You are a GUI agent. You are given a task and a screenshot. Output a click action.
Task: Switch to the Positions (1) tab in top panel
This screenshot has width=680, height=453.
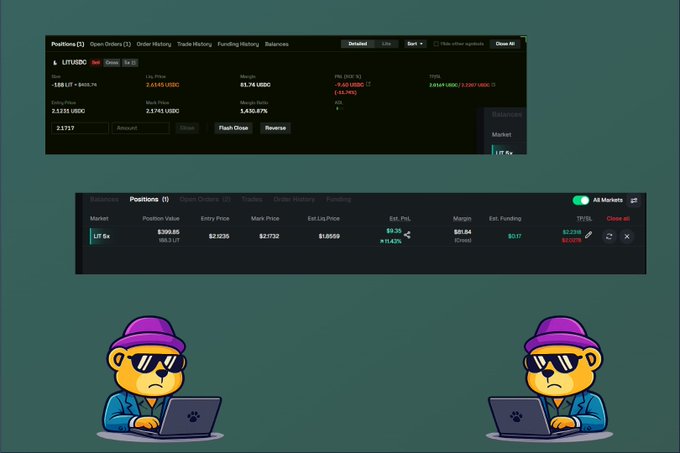coord(68,44)
